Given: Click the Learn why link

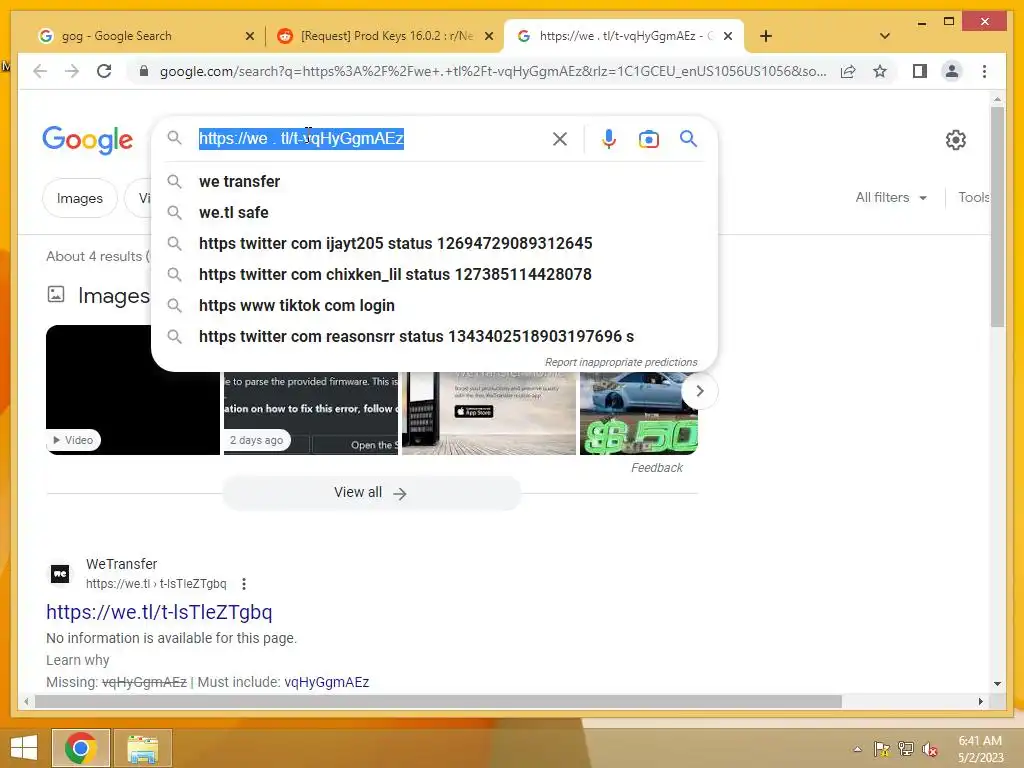Looking at the screenshot, I should 78,660.
